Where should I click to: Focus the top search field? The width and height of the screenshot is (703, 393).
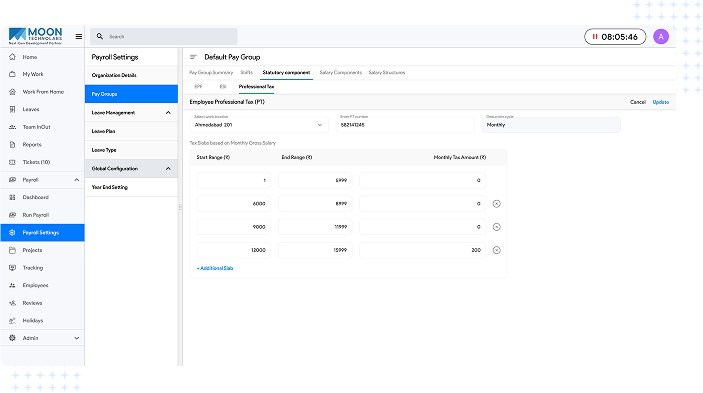click(x=164, y=37)
